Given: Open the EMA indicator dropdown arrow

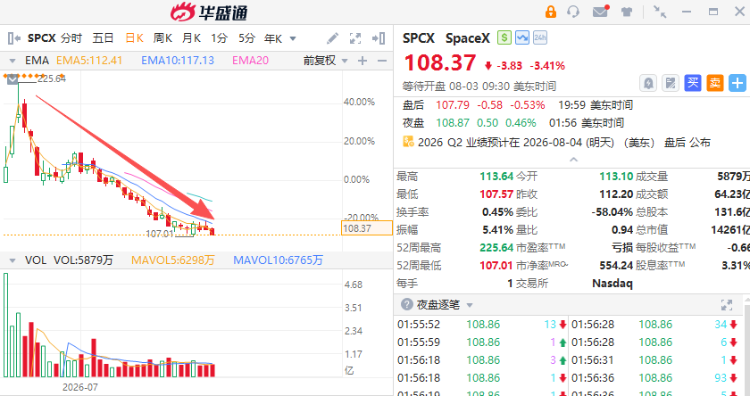Looking at the screenshot, I should click(12, 61).
